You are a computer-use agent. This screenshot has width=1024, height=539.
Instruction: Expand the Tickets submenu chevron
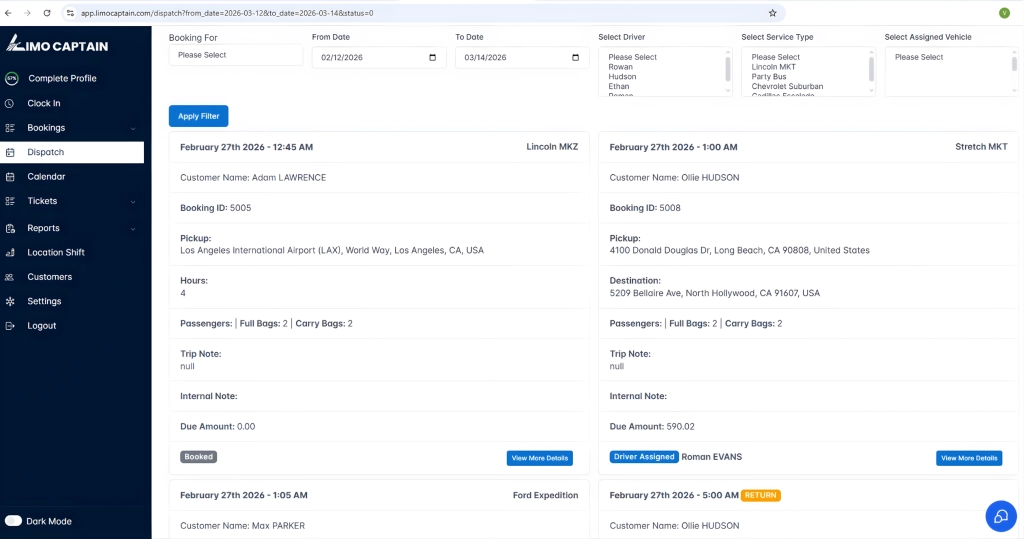[x=133, y=201]
